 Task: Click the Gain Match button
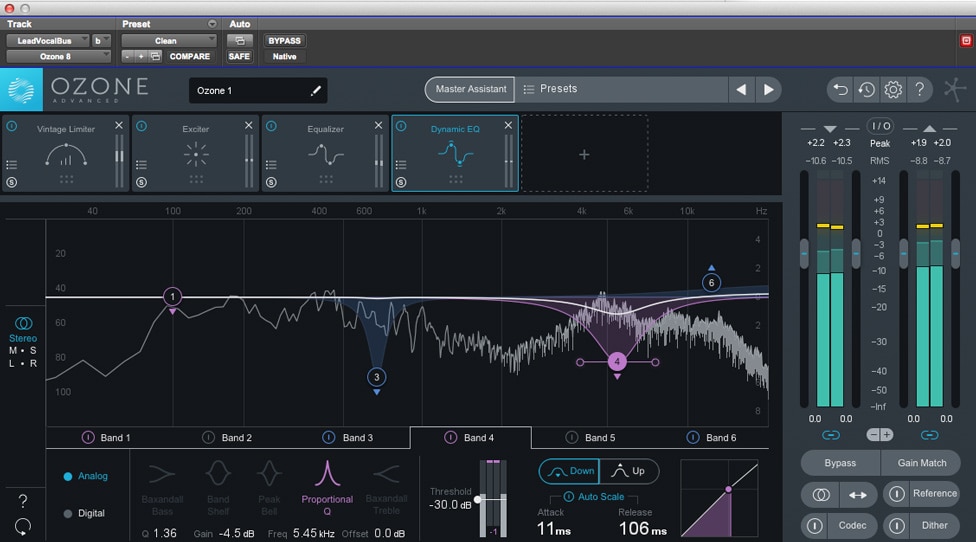[921, 463]
